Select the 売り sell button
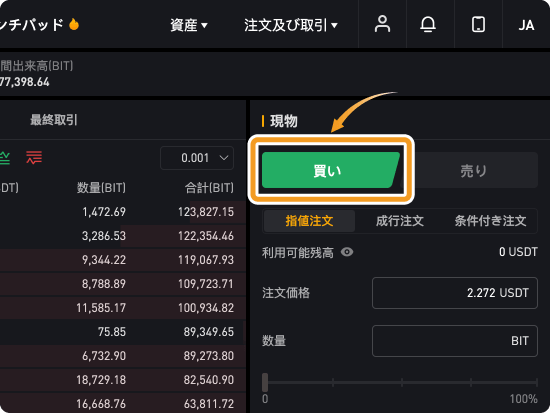The image size is (550, 413). pos(473,170)
